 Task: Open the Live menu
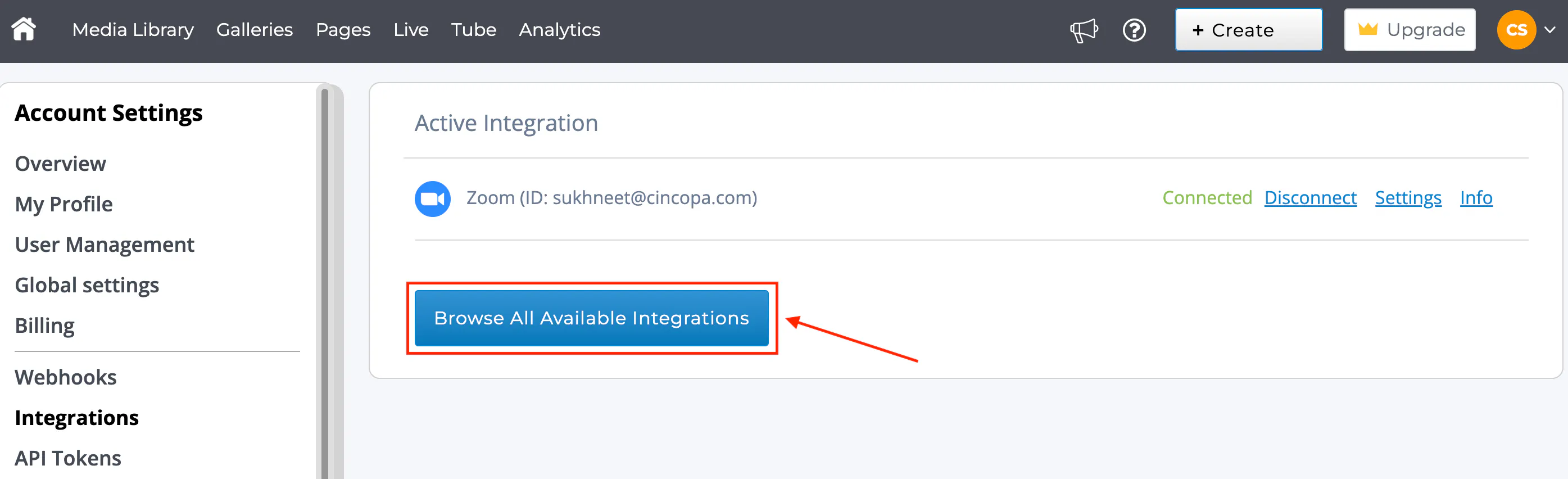(x=411, y=30)
